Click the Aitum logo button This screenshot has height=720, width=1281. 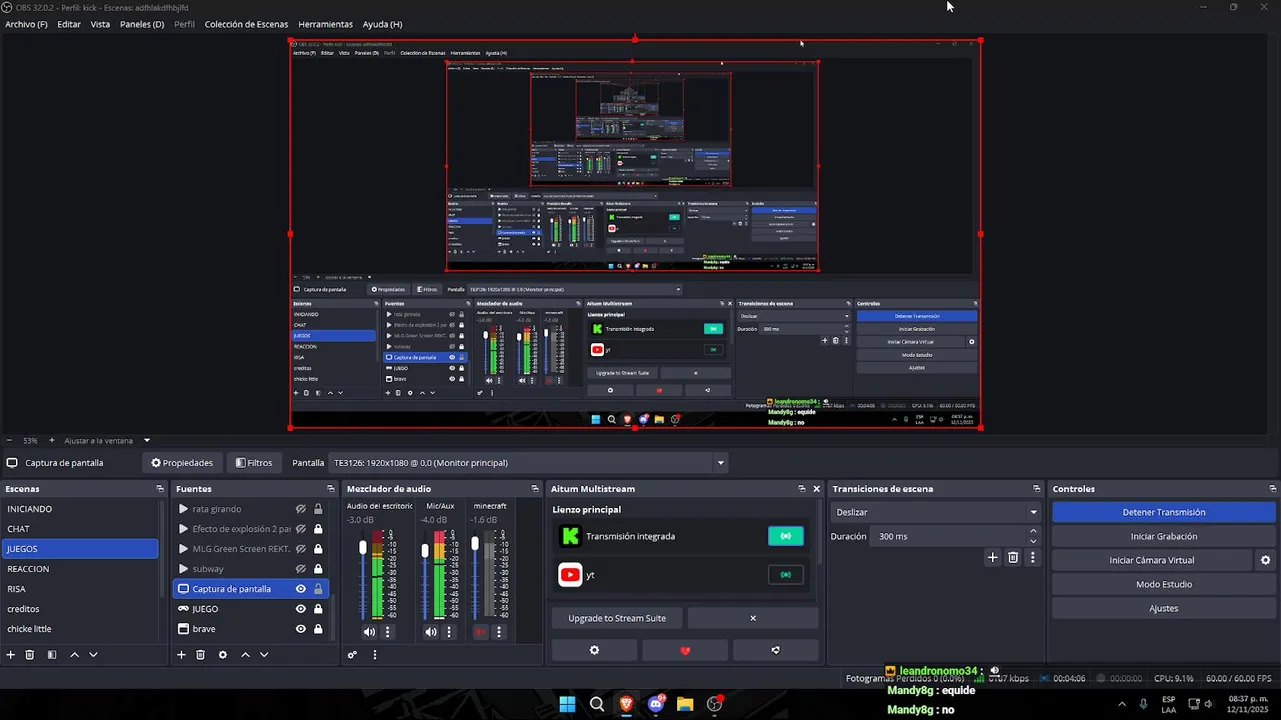(x=776, y=650)
